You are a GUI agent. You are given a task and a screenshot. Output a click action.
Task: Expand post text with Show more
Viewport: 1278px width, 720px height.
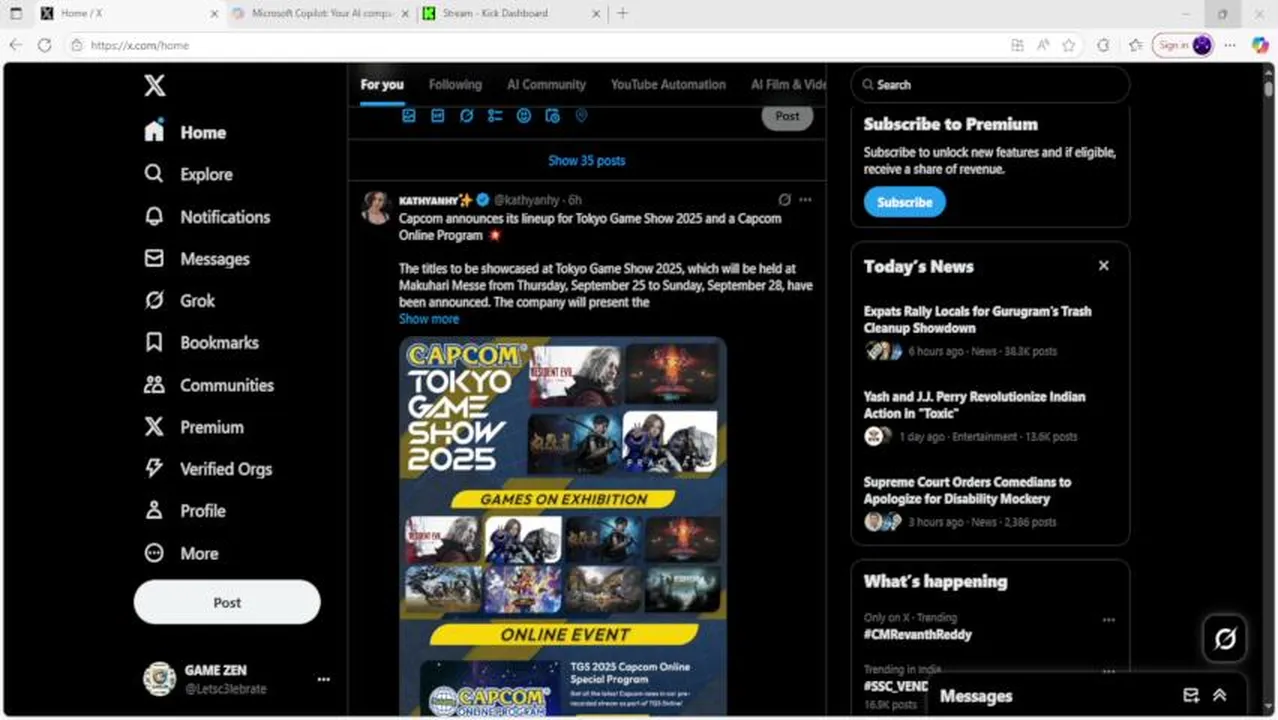(x=429, y=319)
